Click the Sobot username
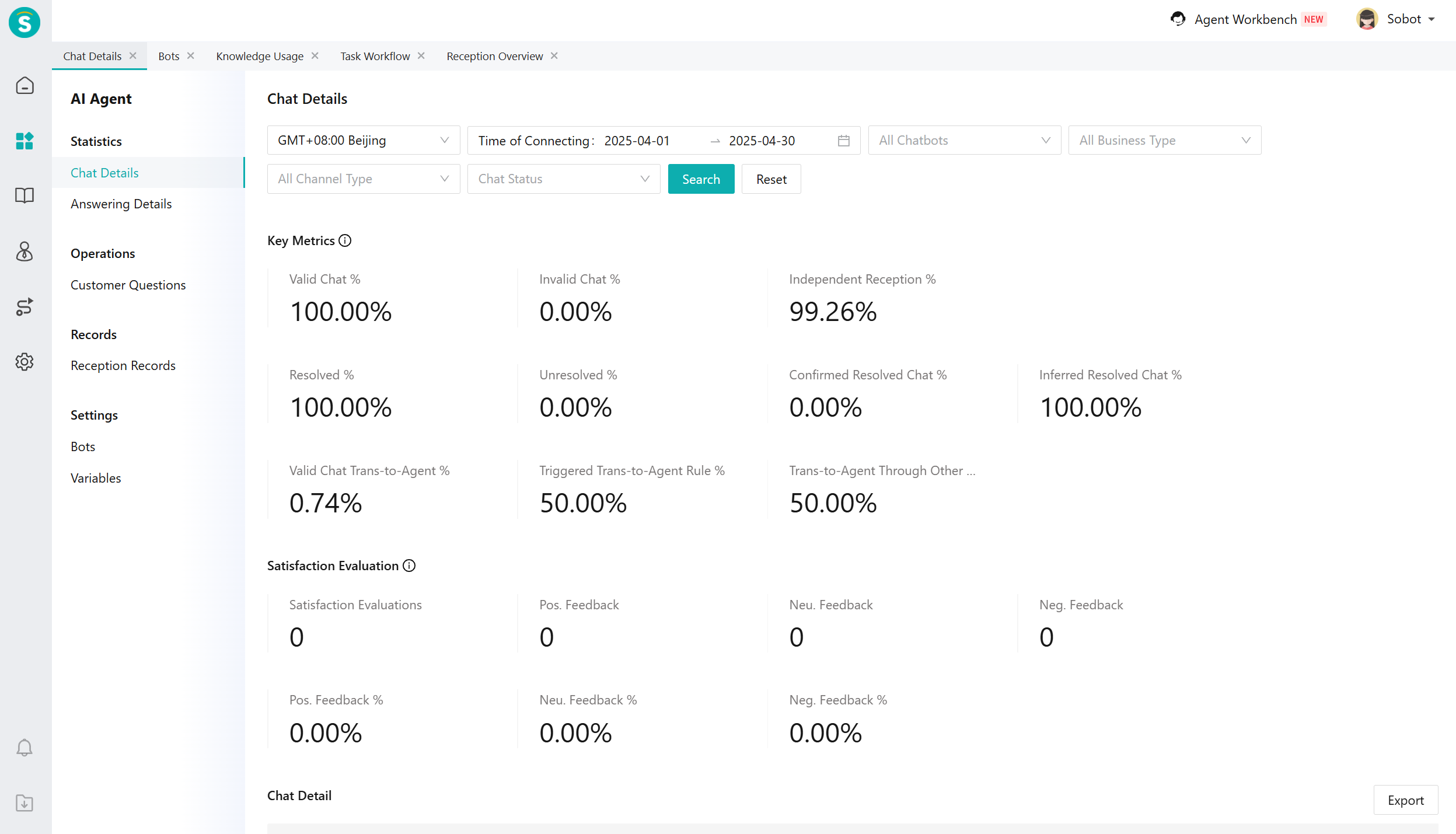The width and height of the screenshot is (1456, 834). click(1403, 19)
